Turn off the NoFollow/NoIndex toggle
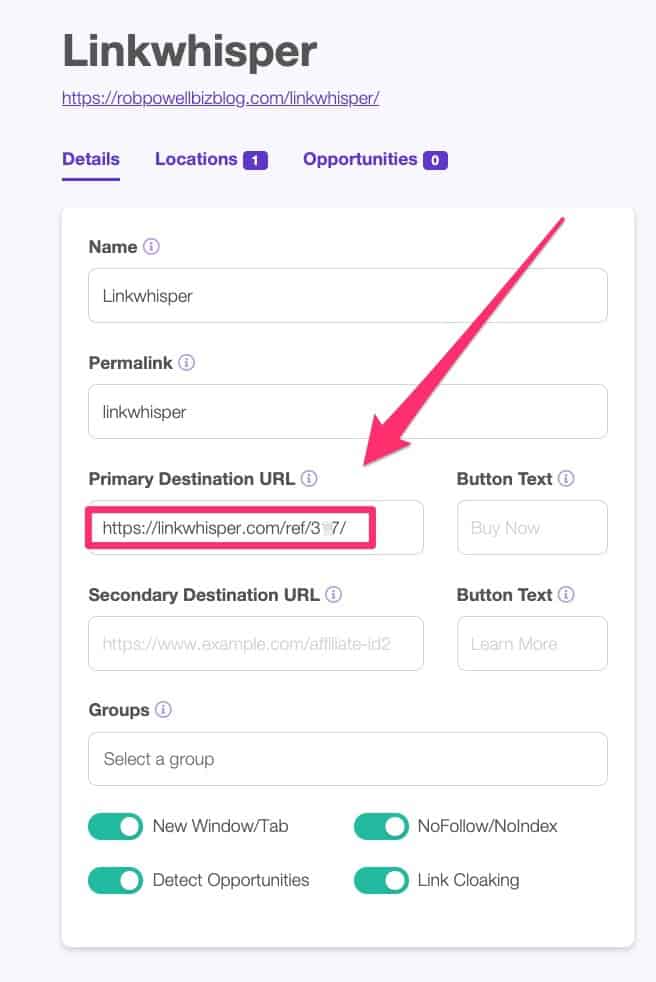Image resolution: width=656 pixels, height=982 pixels. tap(381, 826)
